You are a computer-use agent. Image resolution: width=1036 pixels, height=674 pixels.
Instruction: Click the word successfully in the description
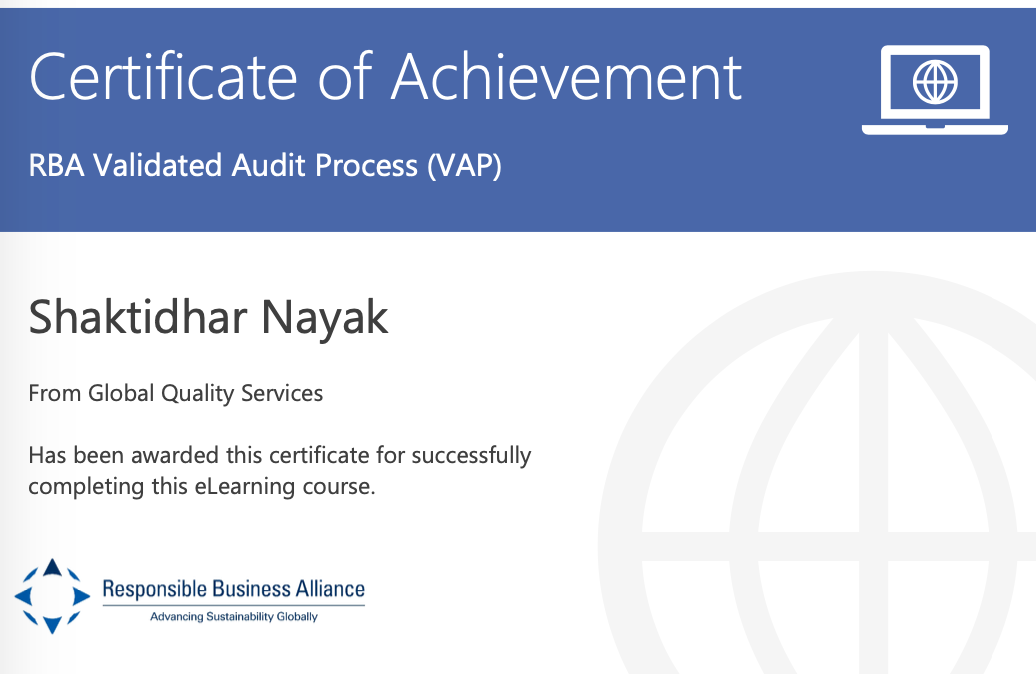pos(469,456)
